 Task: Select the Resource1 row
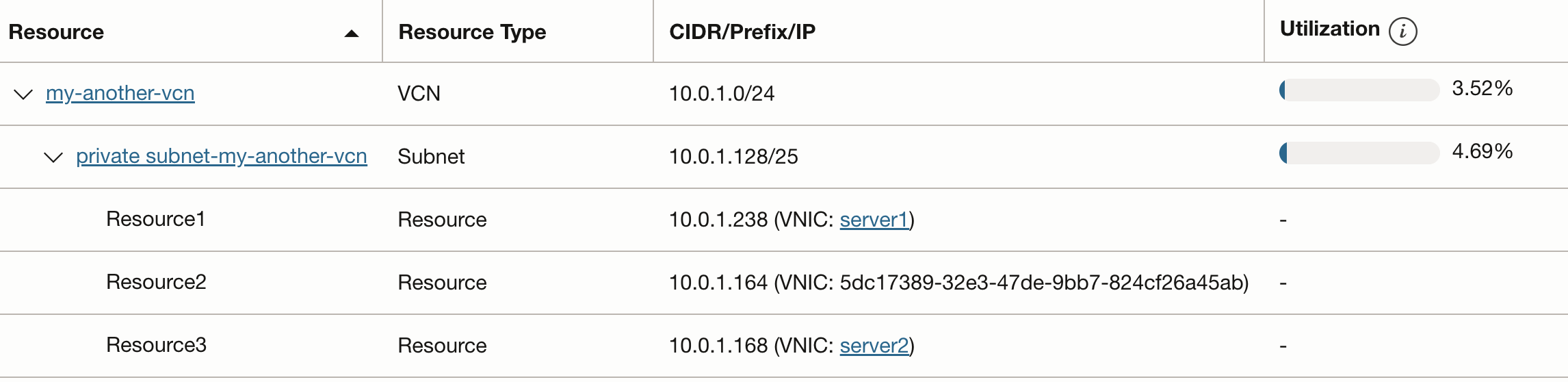point(784,220)
